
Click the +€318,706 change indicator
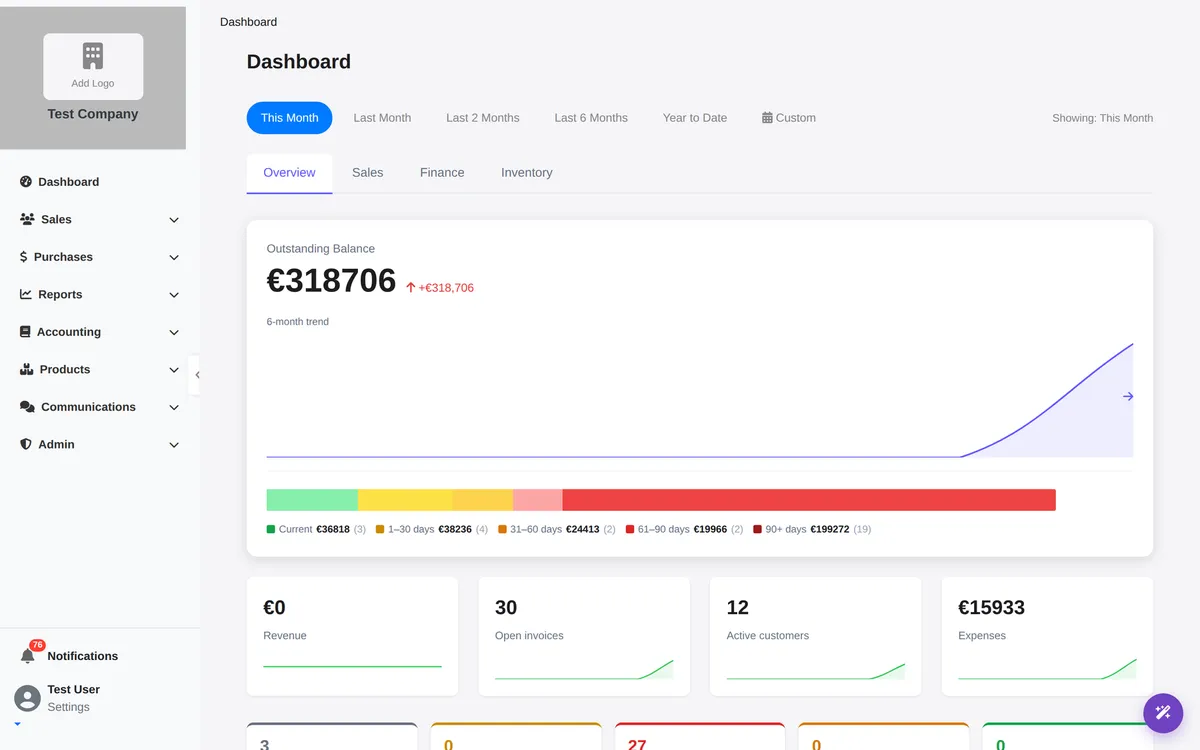[x=440, y=288]
